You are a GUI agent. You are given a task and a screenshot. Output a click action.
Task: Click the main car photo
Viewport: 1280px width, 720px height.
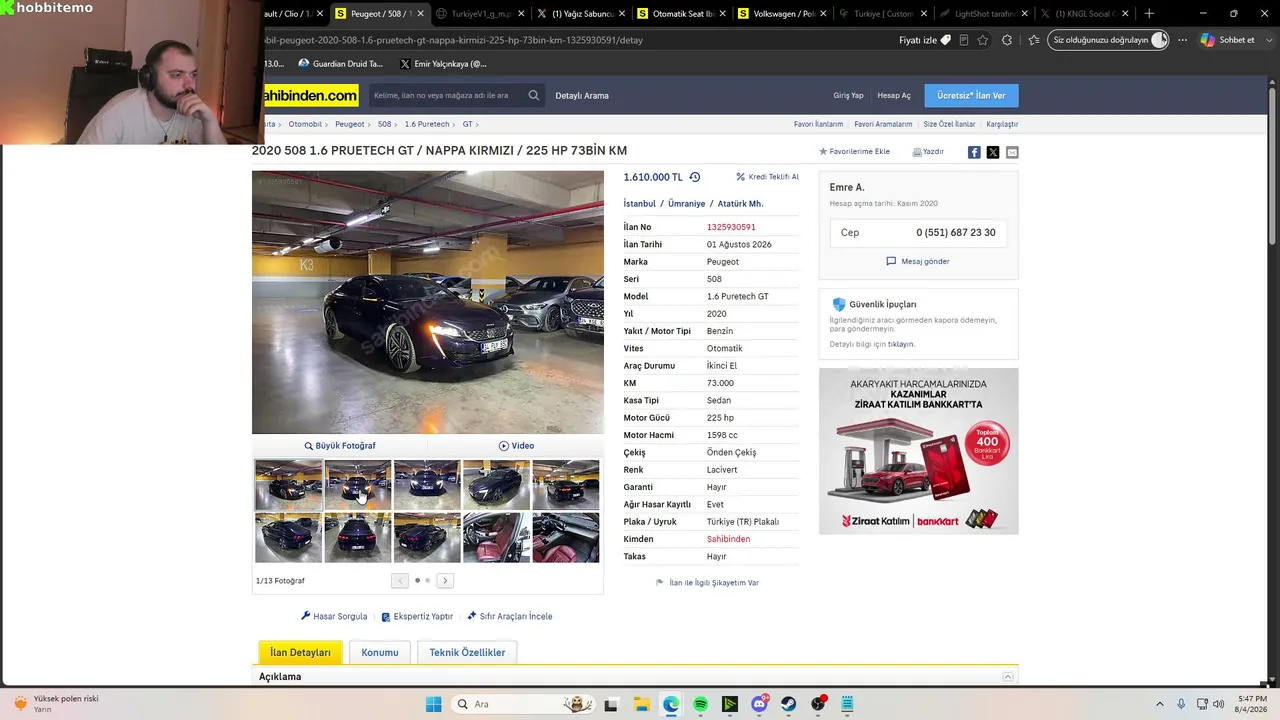pyautogui.click(x=428, y=302)
